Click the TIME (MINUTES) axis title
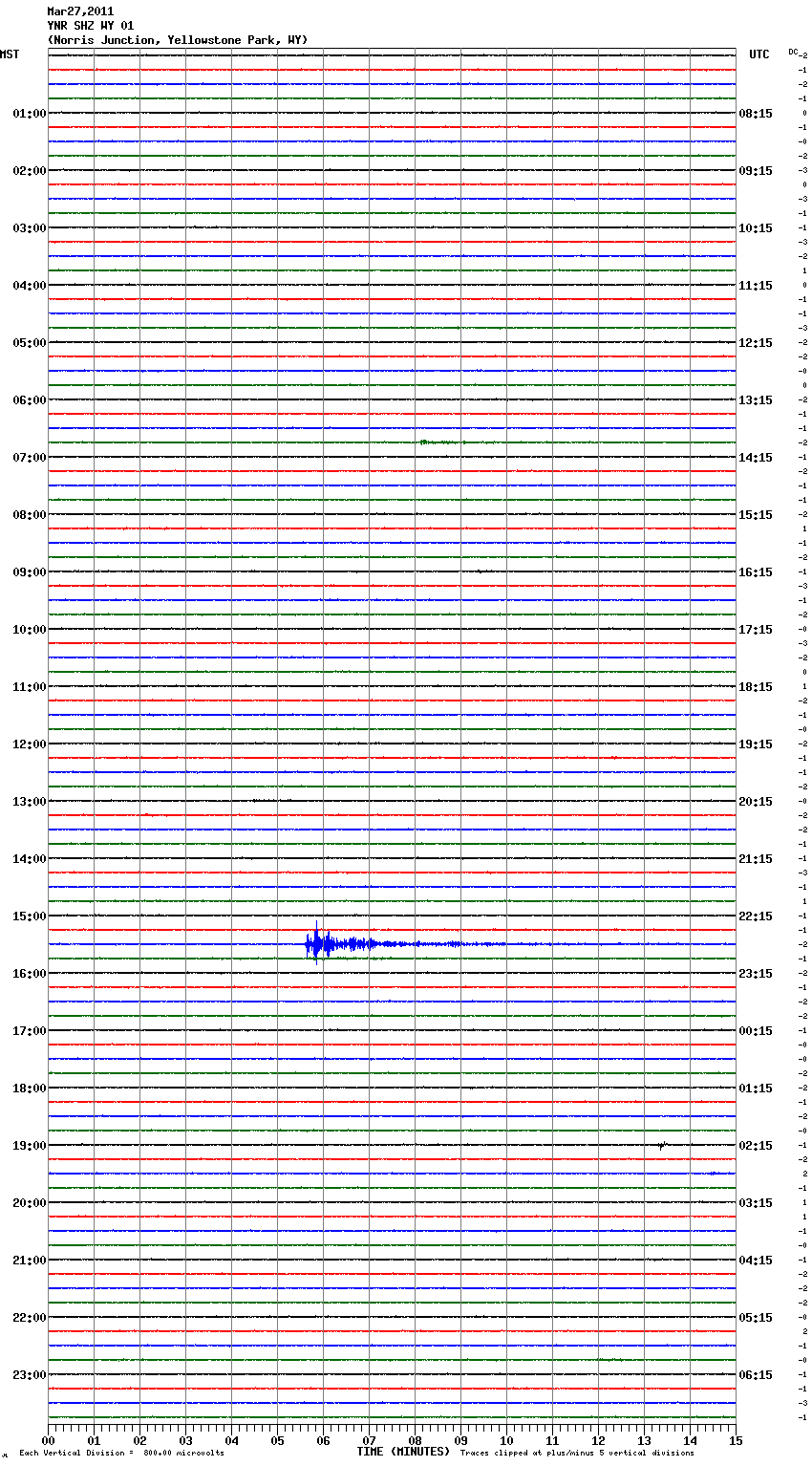 pos(403,1452)
